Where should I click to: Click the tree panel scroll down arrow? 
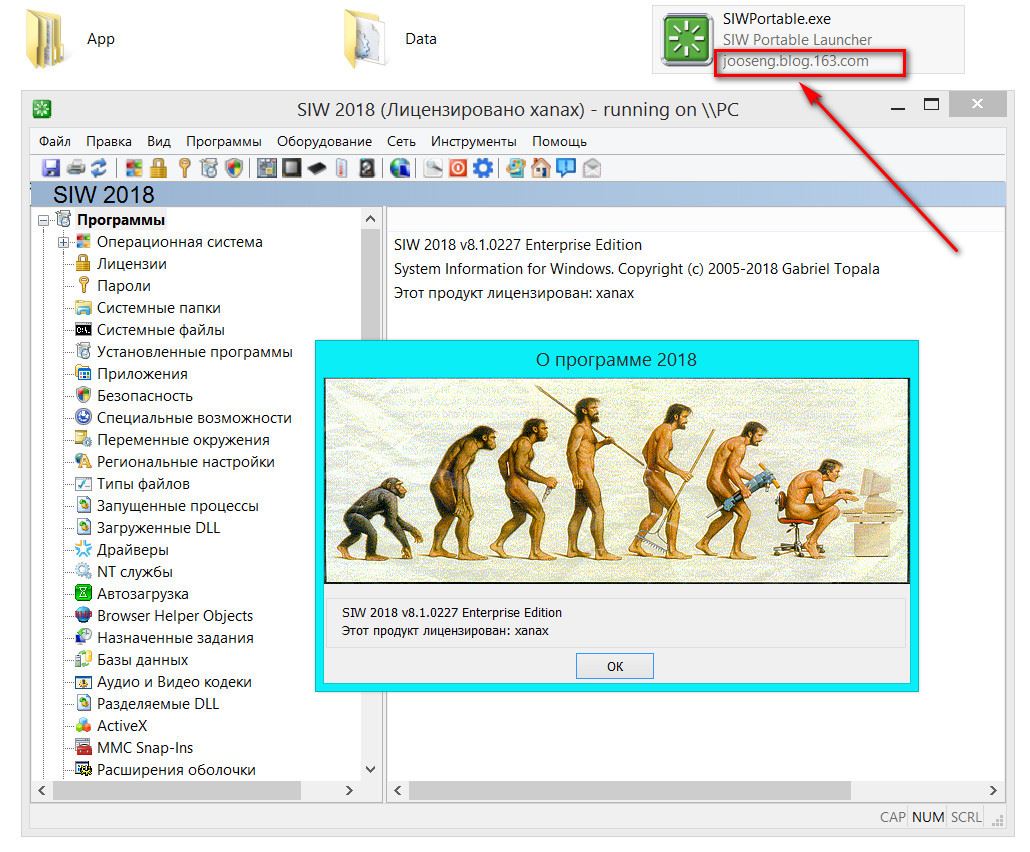(370, 769)
